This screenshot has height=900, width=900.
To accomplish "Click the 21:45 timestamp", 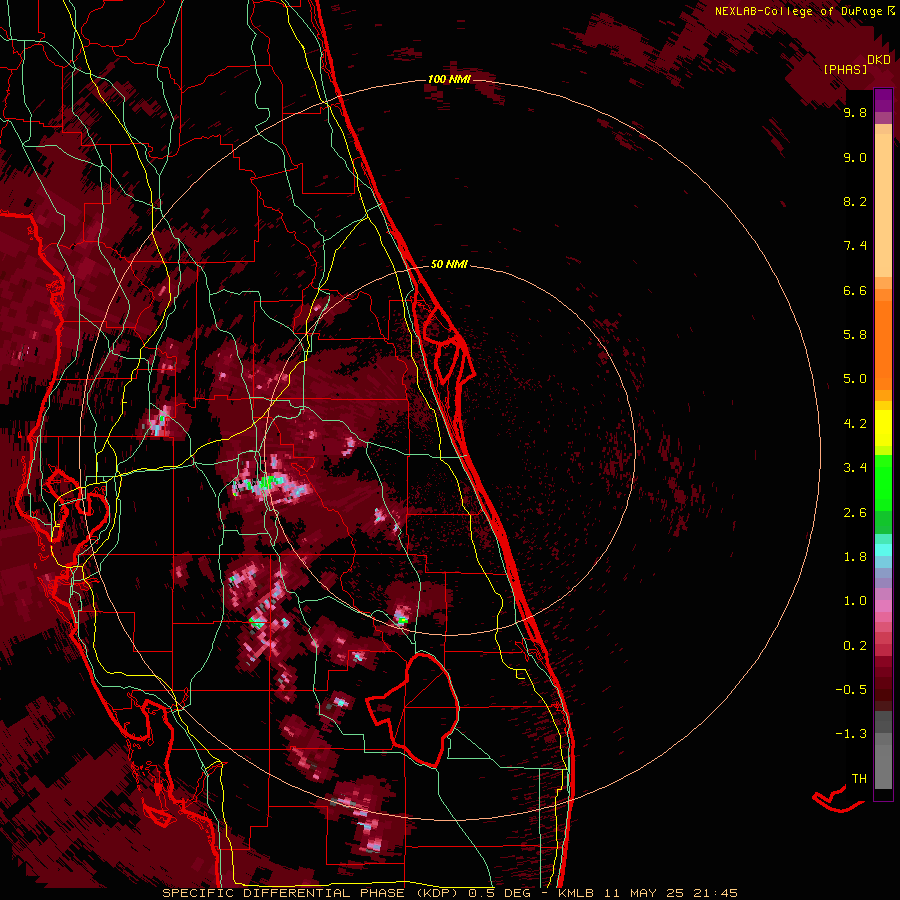I will pos(715,893).
